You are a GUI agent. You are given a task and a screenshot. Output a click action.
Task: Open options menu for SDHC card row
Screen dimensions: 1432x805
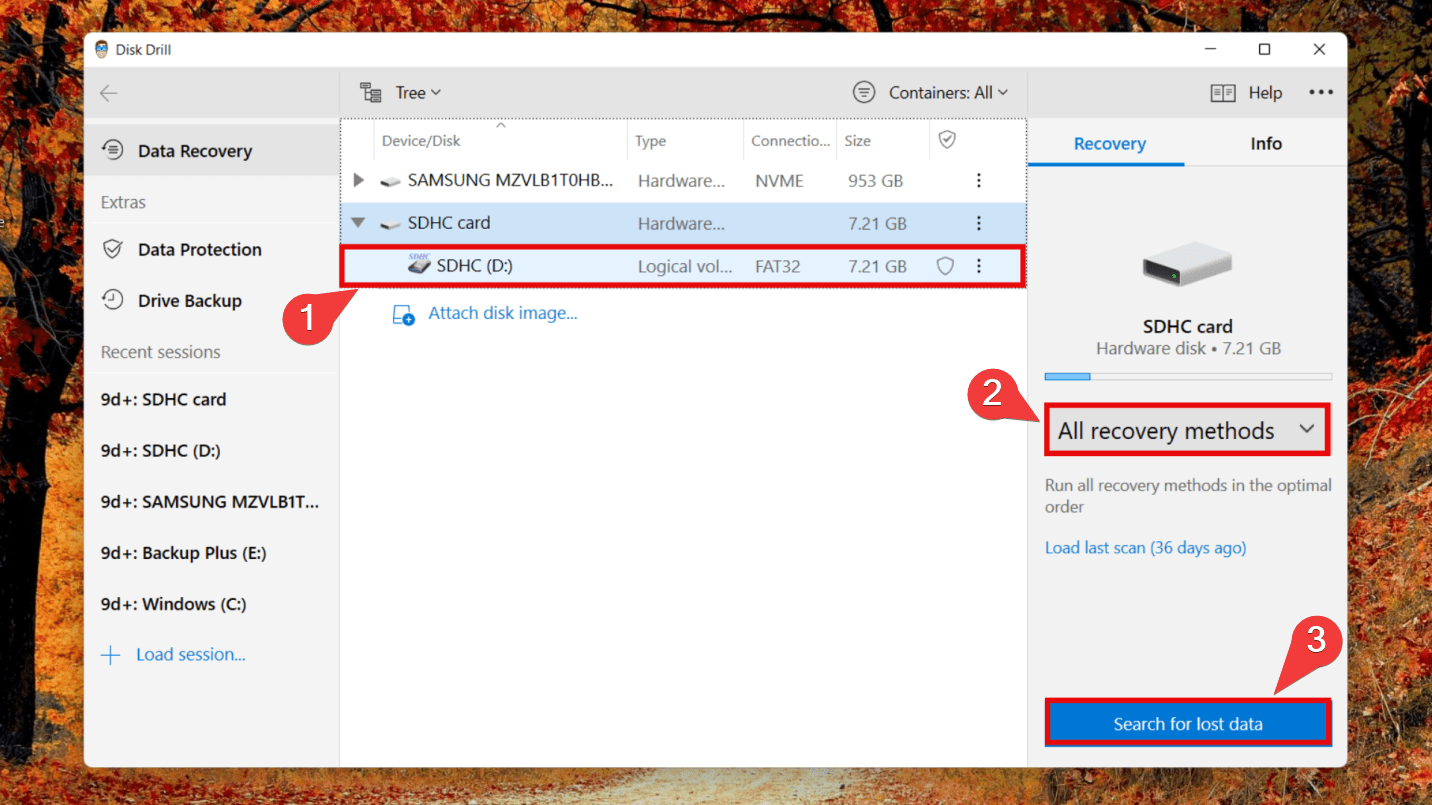pyautogui.click(x=979, y=223)
